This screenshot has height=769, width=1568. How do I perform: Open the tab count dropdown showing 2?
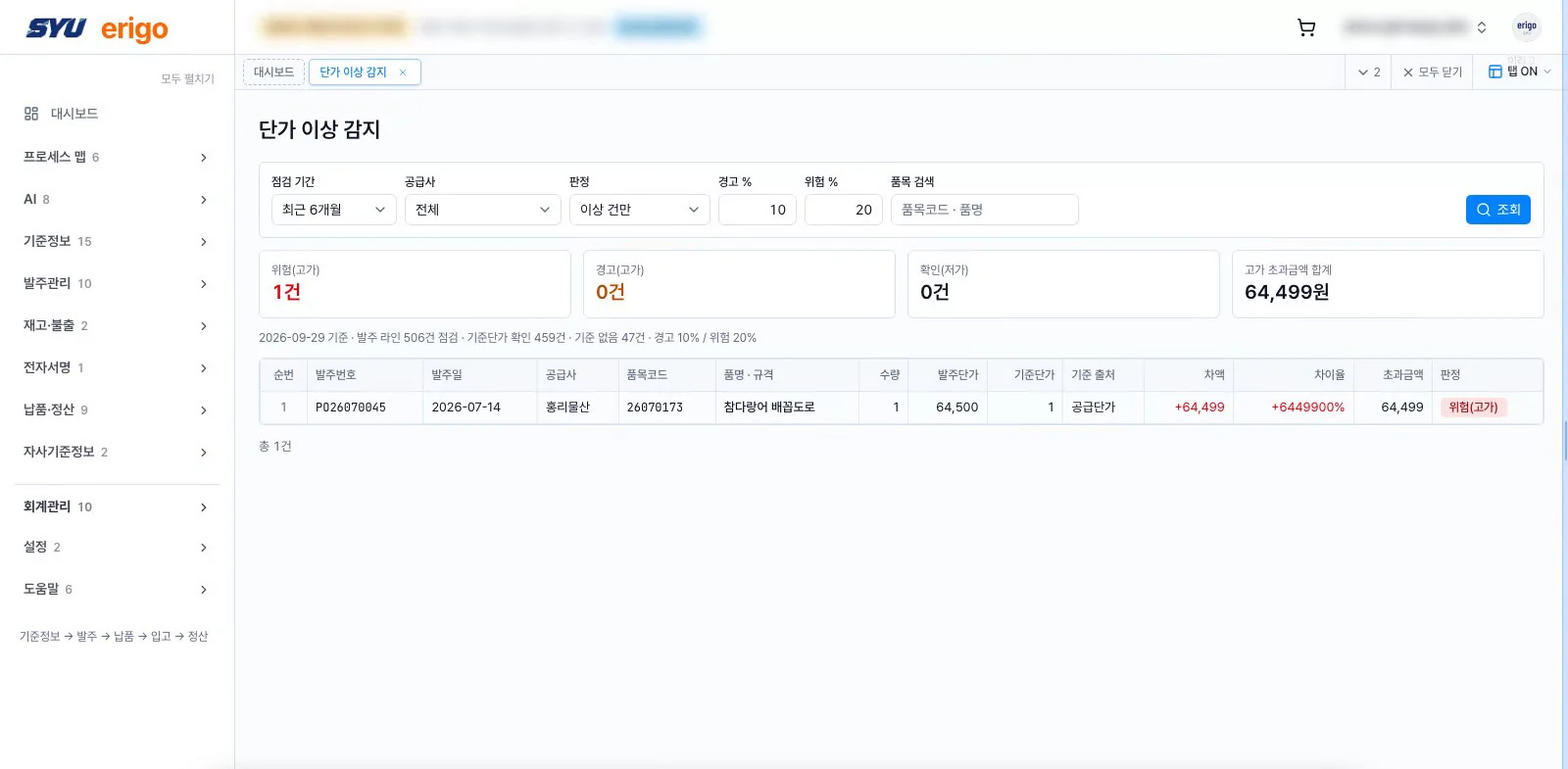(x=1369, y=72)
